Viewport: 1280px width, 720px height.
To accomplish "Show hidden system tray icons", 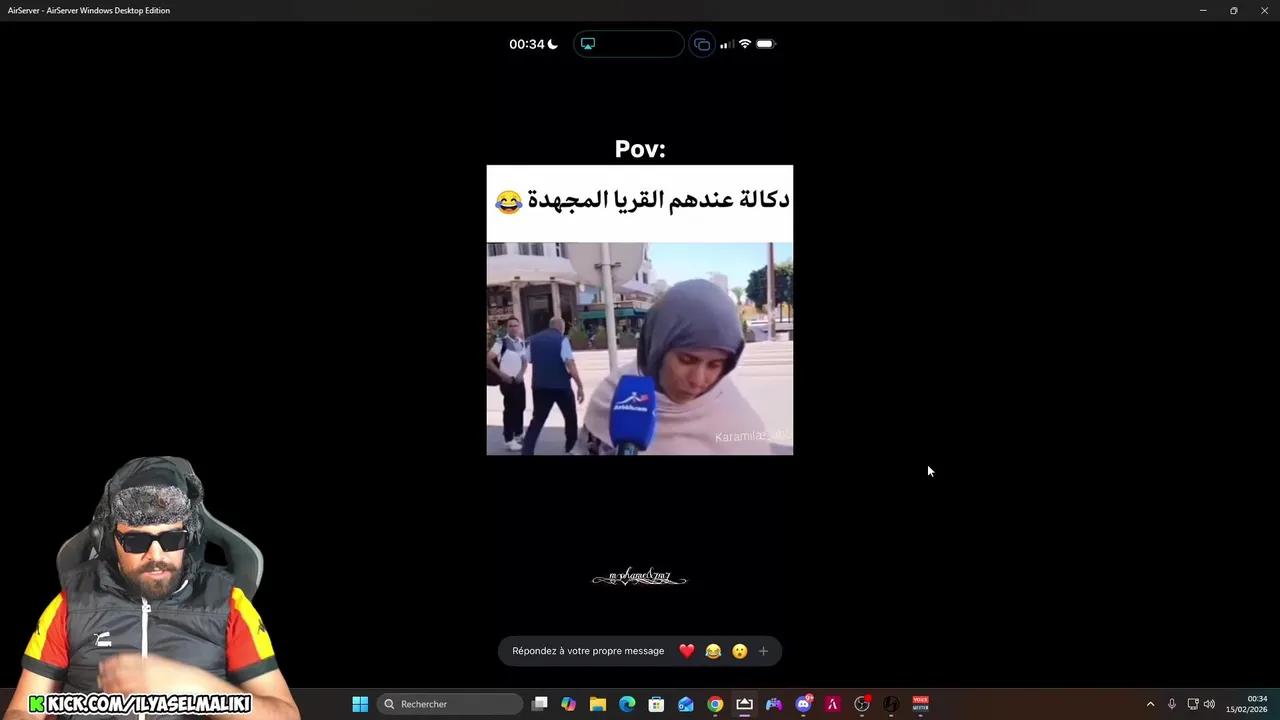I will [1150, 704].
